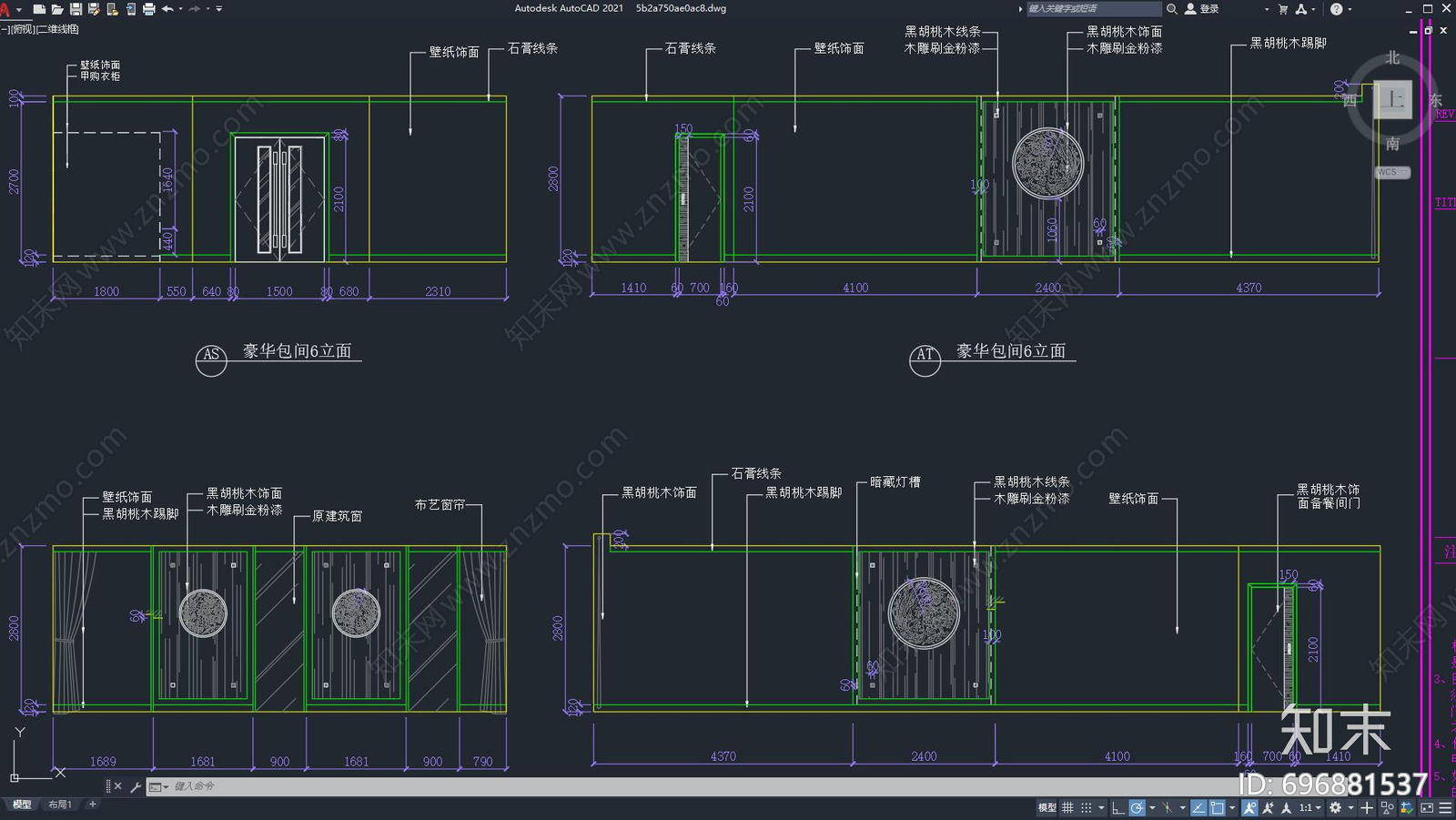
Task: Click the annotation scale icon before 1:1
Action: (x=1286, y=807)
